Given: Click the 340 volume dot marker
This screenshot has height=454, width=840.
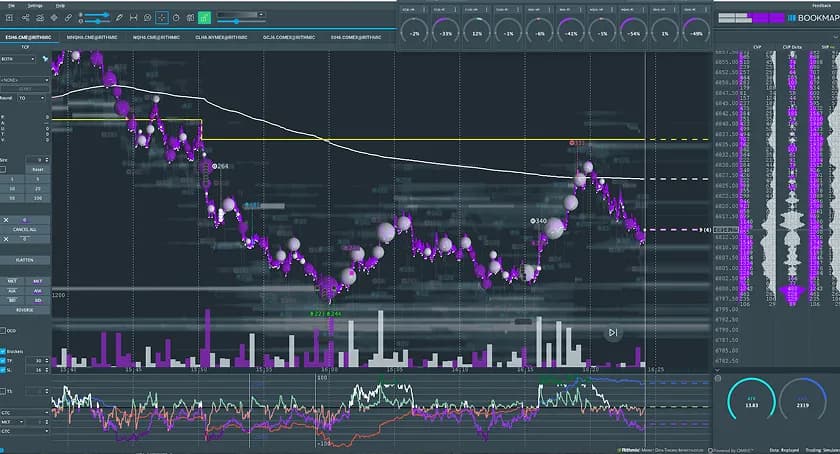Looking at the screenshot, I should tap(538, 221).
